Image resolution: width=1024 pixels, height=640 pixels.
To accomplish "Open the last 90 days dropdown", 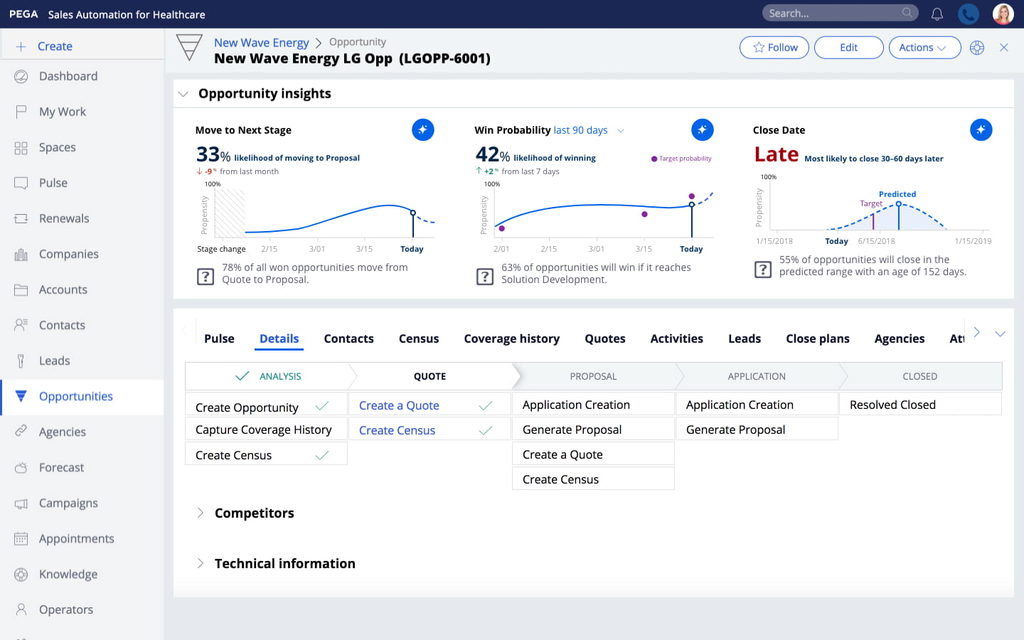I will (x=584, y=131).
